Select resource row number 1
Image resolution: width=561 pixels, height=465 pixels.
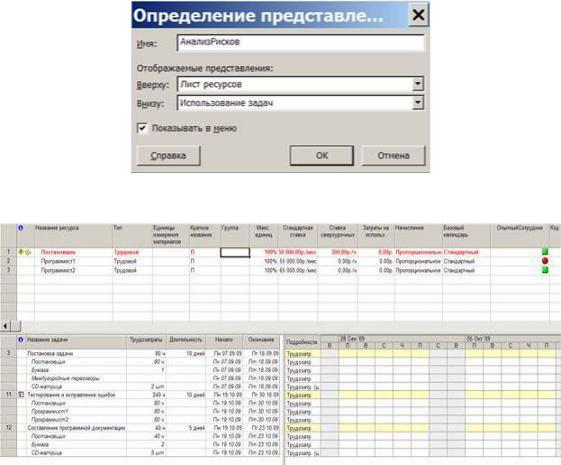[9, 252]
